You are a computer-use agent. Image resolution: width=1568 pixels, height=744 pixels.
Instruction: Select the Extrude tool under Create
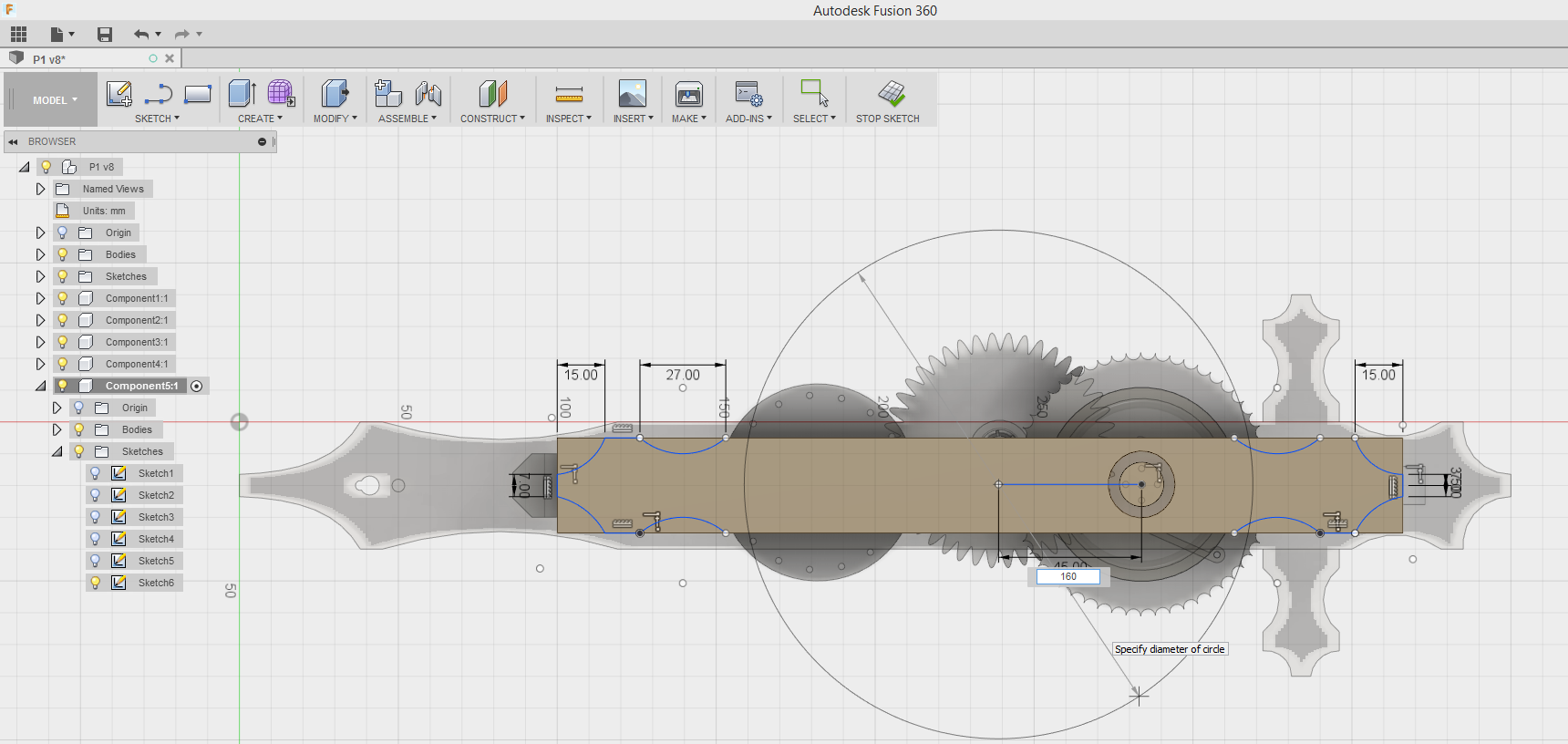tap(242, 93)
